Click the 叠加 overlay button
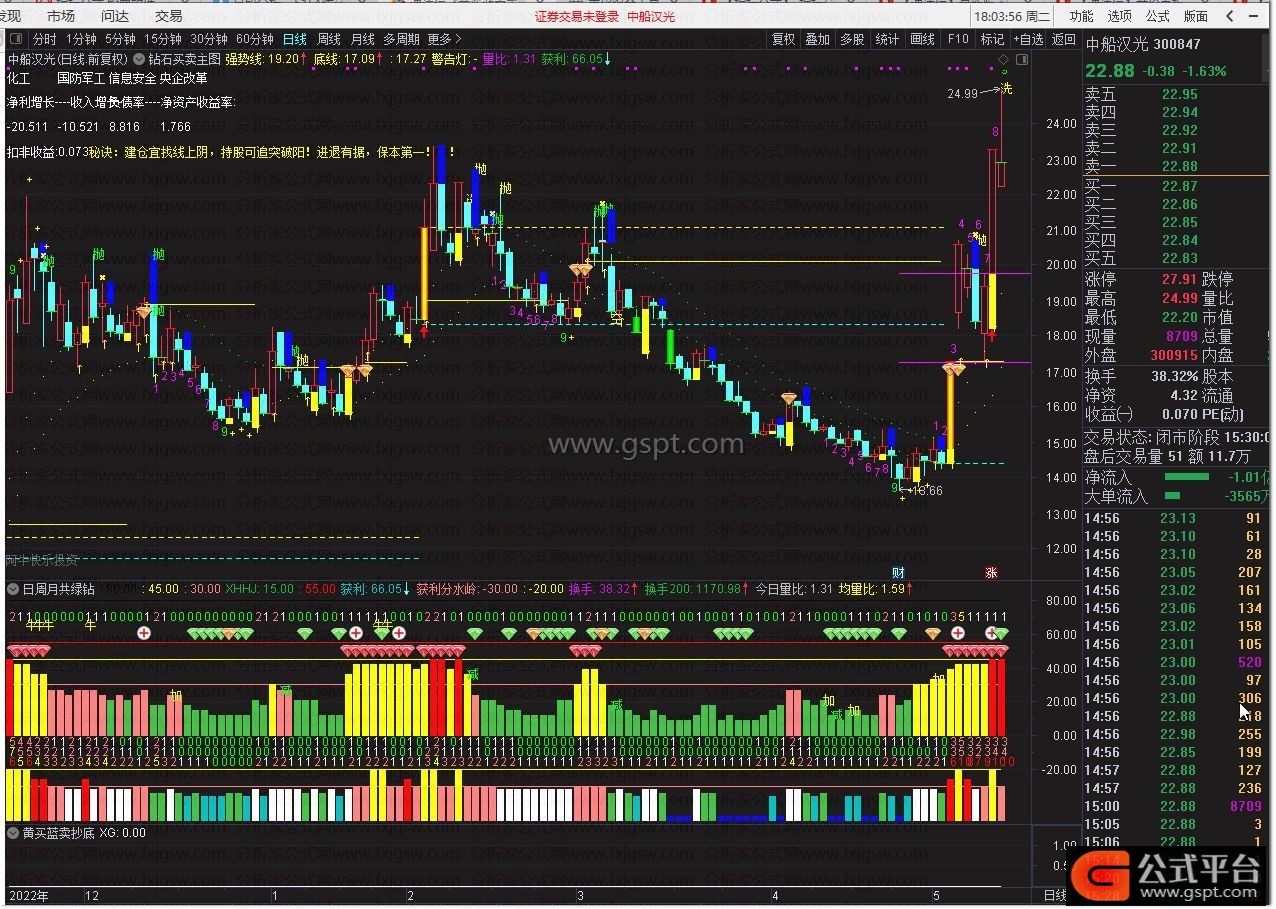This screenshot has height=909, width=1276. (x=817, y=40)
